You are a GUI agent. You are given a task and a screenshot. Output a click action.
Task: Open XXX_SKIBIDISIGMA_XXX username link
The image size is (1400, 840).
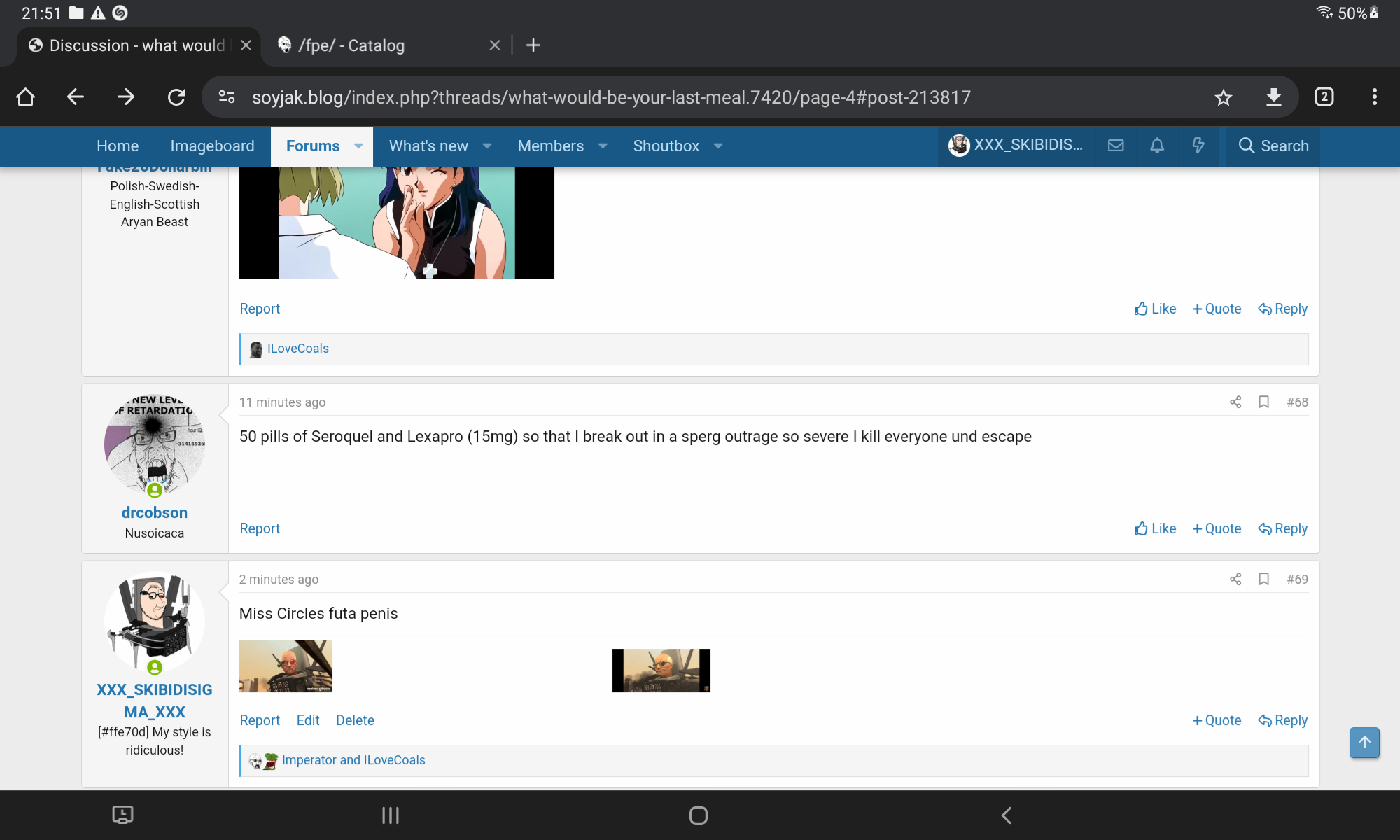point(155,701)
